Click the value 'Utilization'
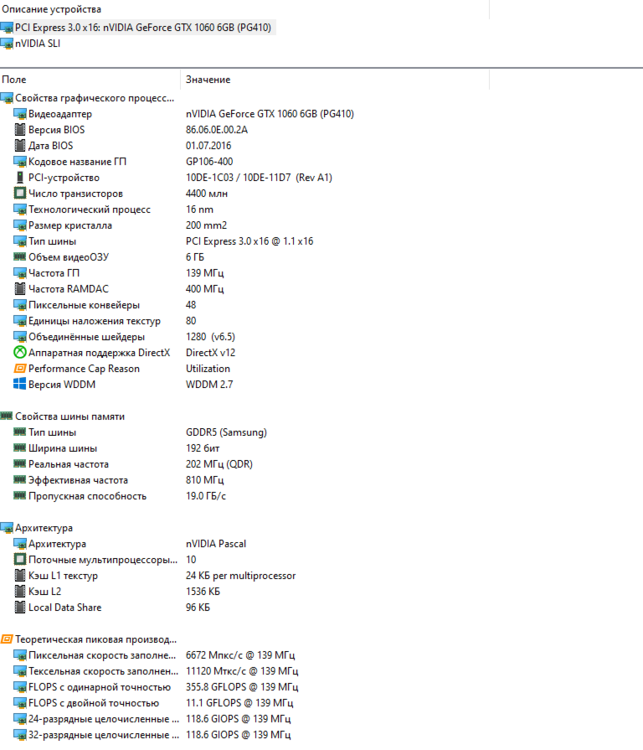Screen dimensions: 643x750 pos(208,369)
